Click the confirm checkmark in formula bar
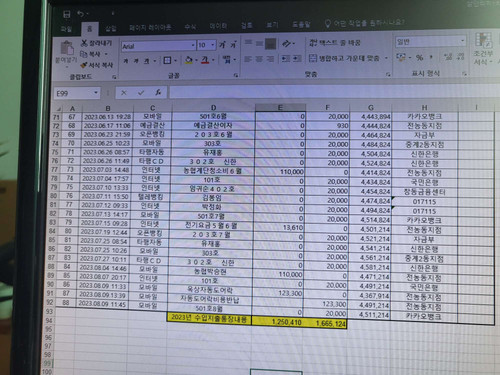 tap(141, 93)
